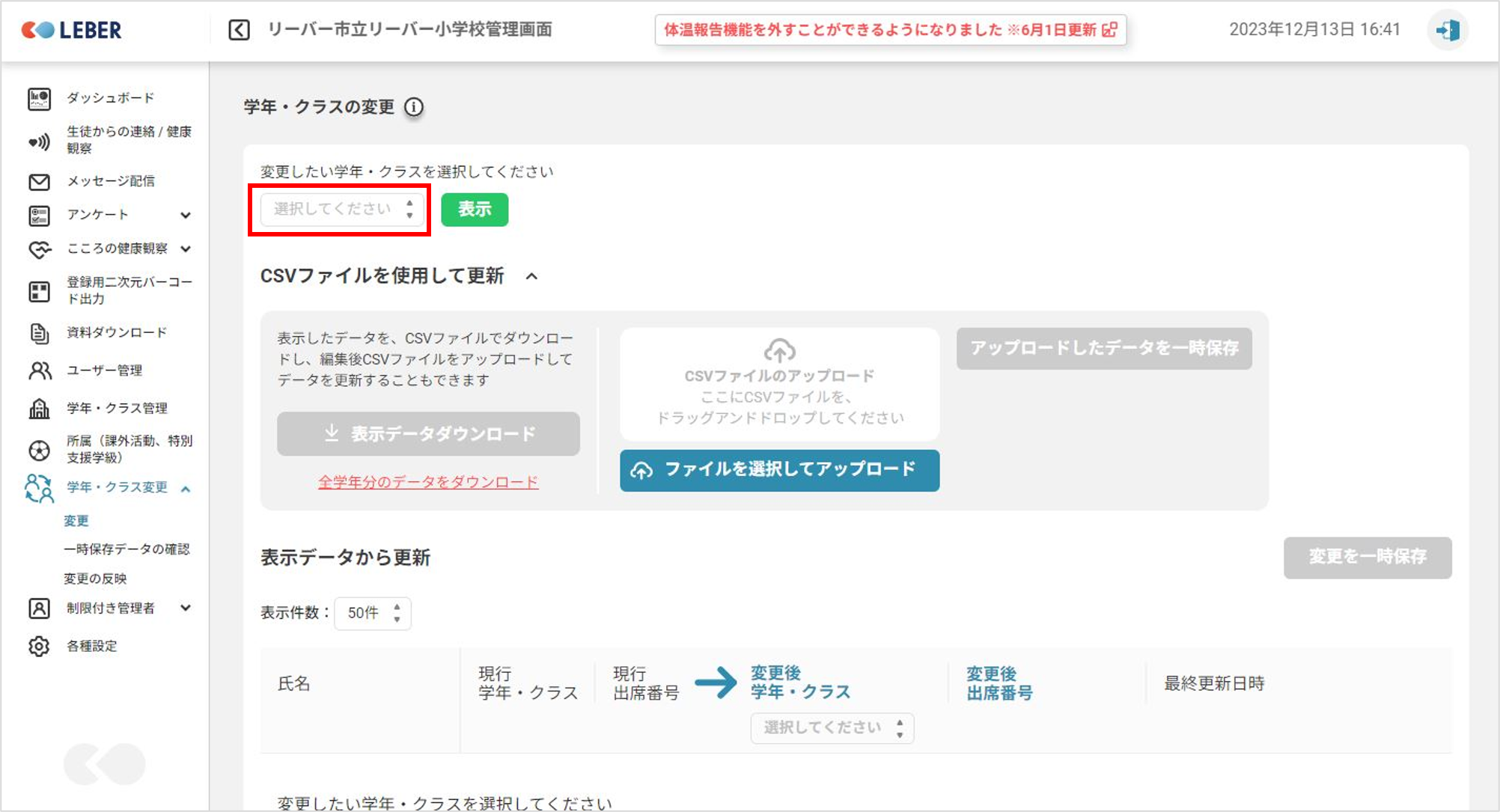This screenshot has height=812, width=1500.
Task: Open settings gear icon 各種設定
Action: click(x=39, y=646)
